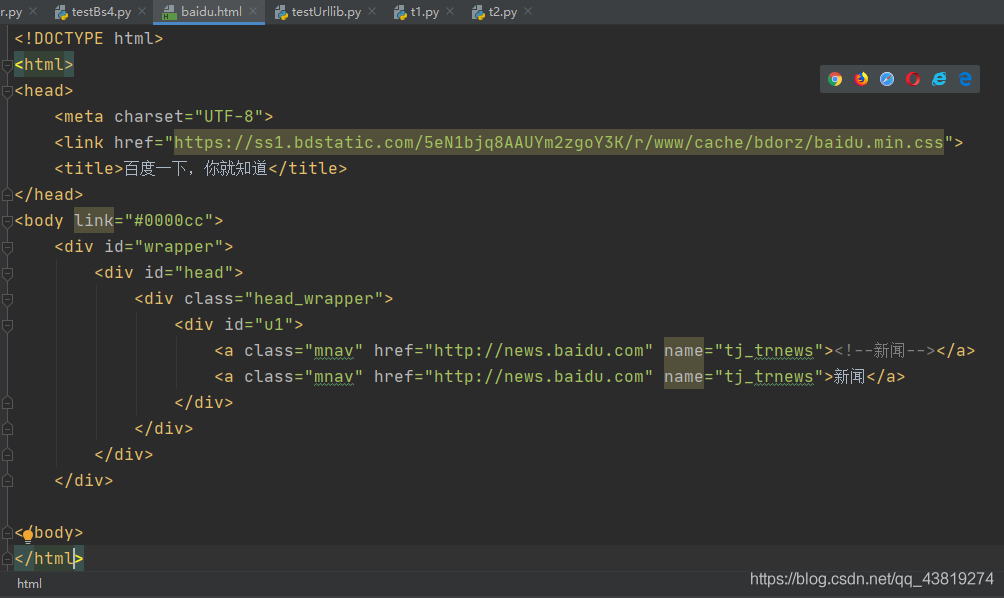The image size is (1004, 598).
Task: Toggle fold marker at closing body tag
Action: pos(8,533)
